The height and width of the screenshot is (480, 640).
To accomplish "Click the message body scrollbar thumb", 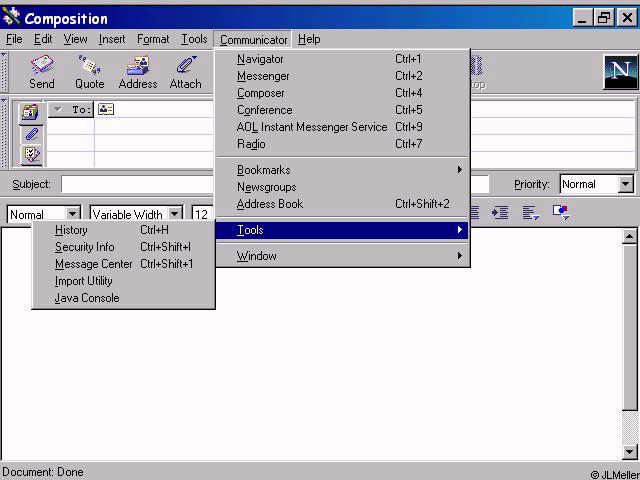I will pyautogui.click(x=629, y=327).
